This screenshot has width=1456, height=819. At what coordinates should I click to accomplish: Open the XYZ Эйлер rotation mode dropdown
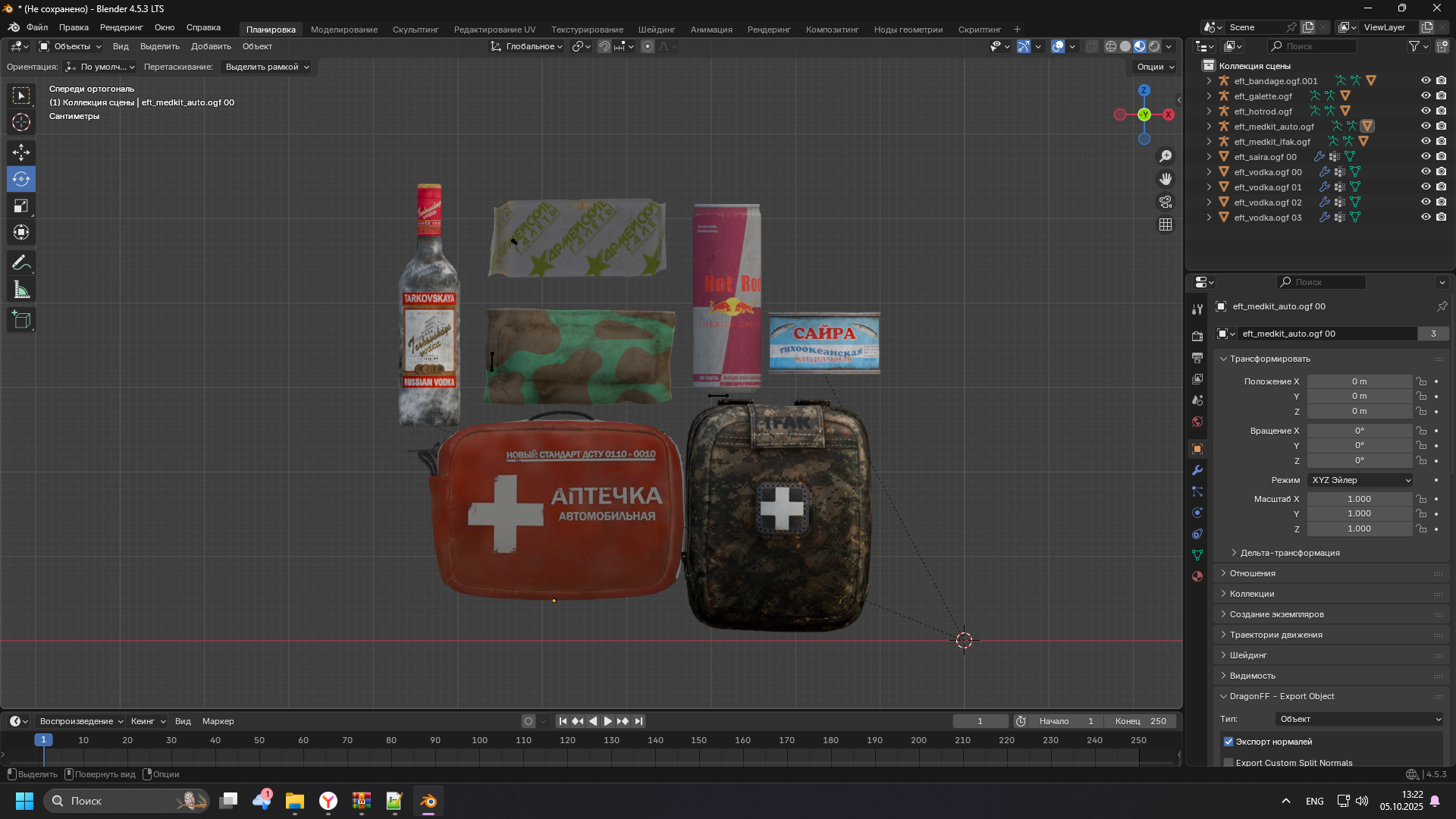coord(1360,480)
